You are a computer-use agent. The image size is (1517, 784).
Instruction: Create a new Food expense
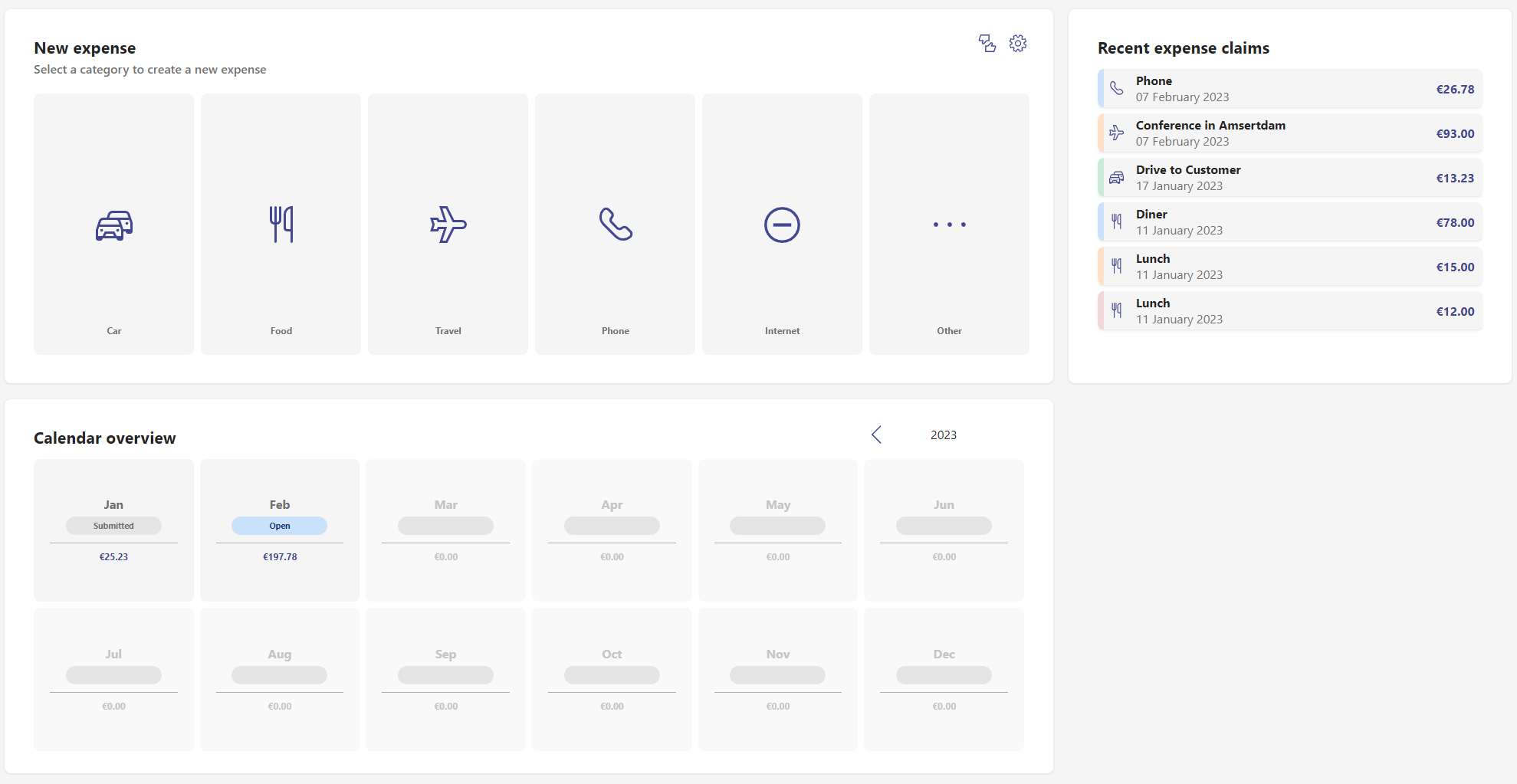[x=281, y=225]
